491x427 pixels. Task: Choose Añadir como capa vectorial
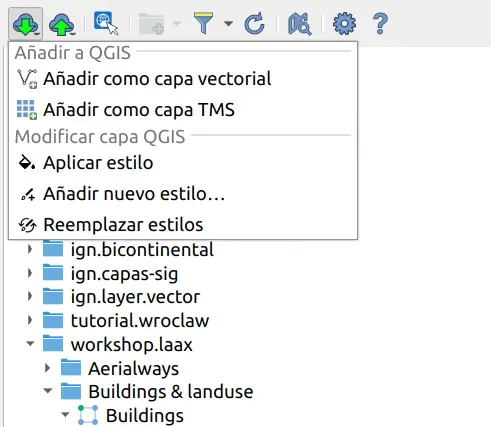(183, 79)
